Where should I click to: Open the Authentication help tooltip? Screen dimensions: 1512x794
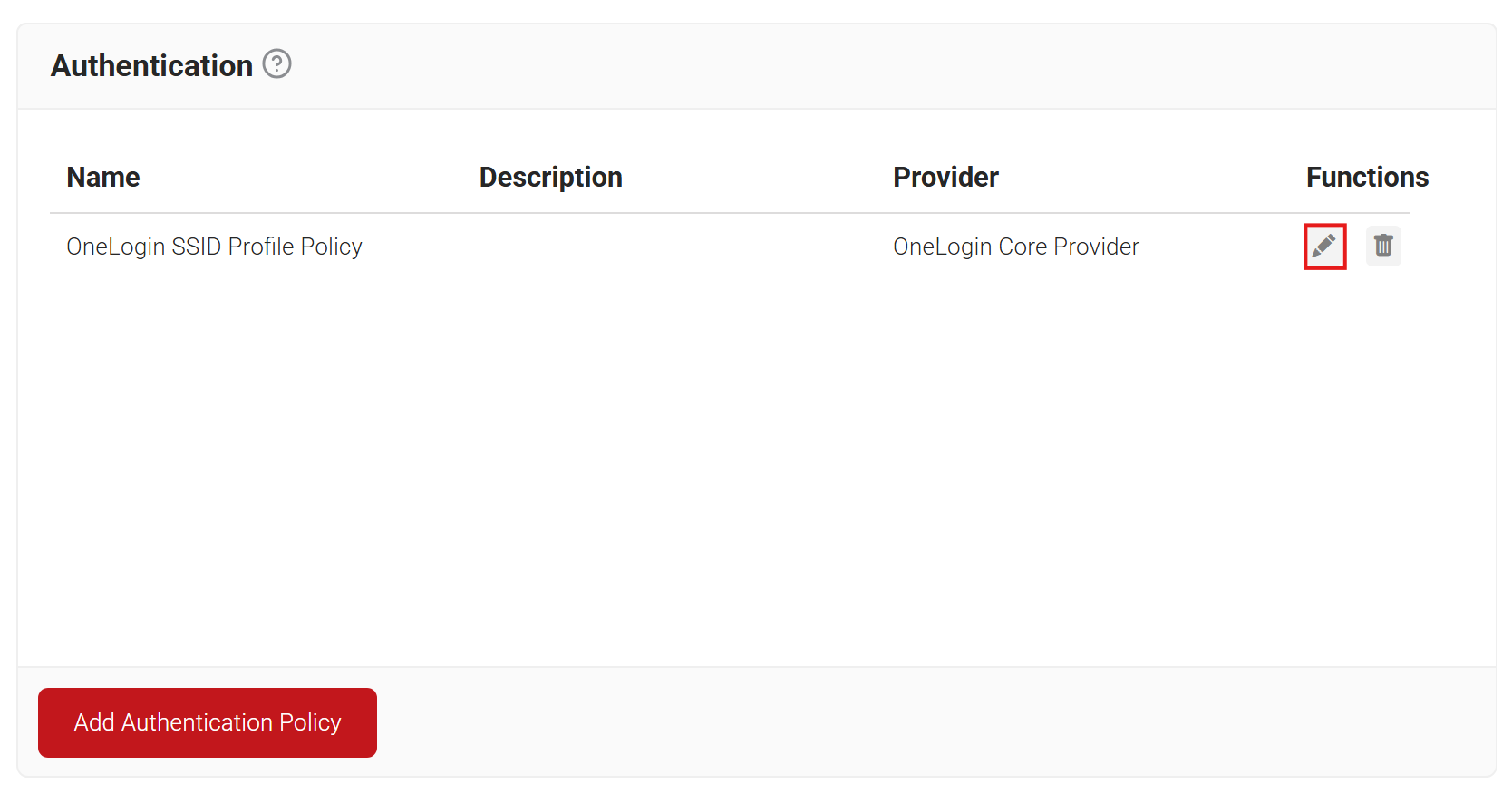[x=276, y=64]
